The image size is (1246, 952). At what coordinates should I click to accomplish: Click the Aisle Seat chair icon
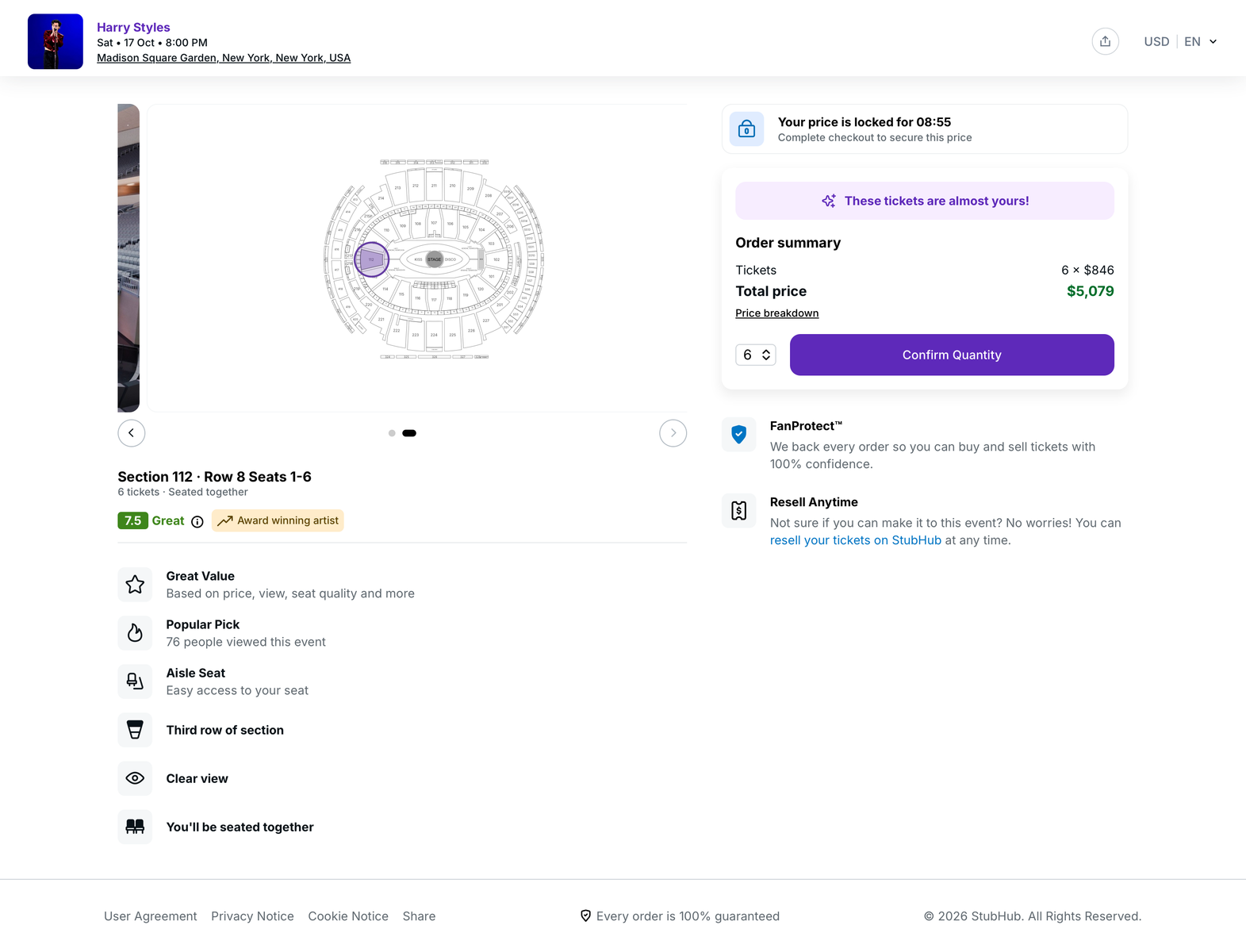(x=135, y=681)
